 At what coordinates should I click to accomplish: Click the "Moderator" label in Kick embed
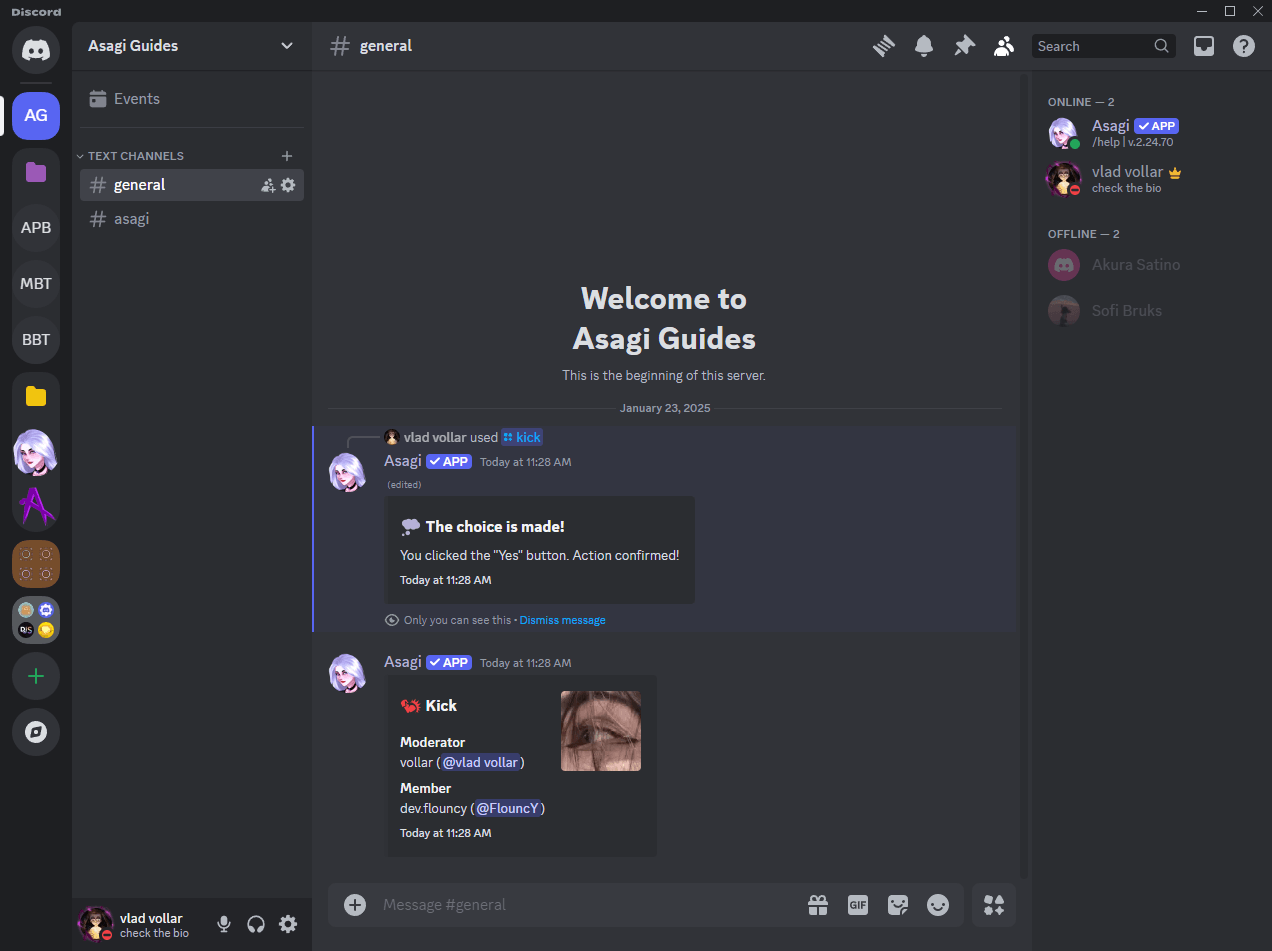[x=433, y=742]
